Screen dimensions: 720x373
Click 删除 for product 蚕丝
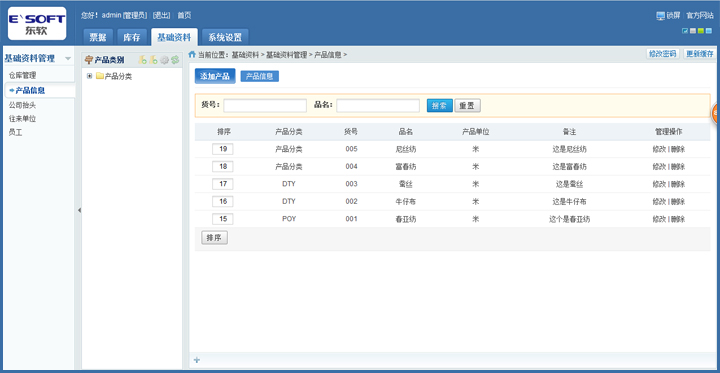click(678, 184)
